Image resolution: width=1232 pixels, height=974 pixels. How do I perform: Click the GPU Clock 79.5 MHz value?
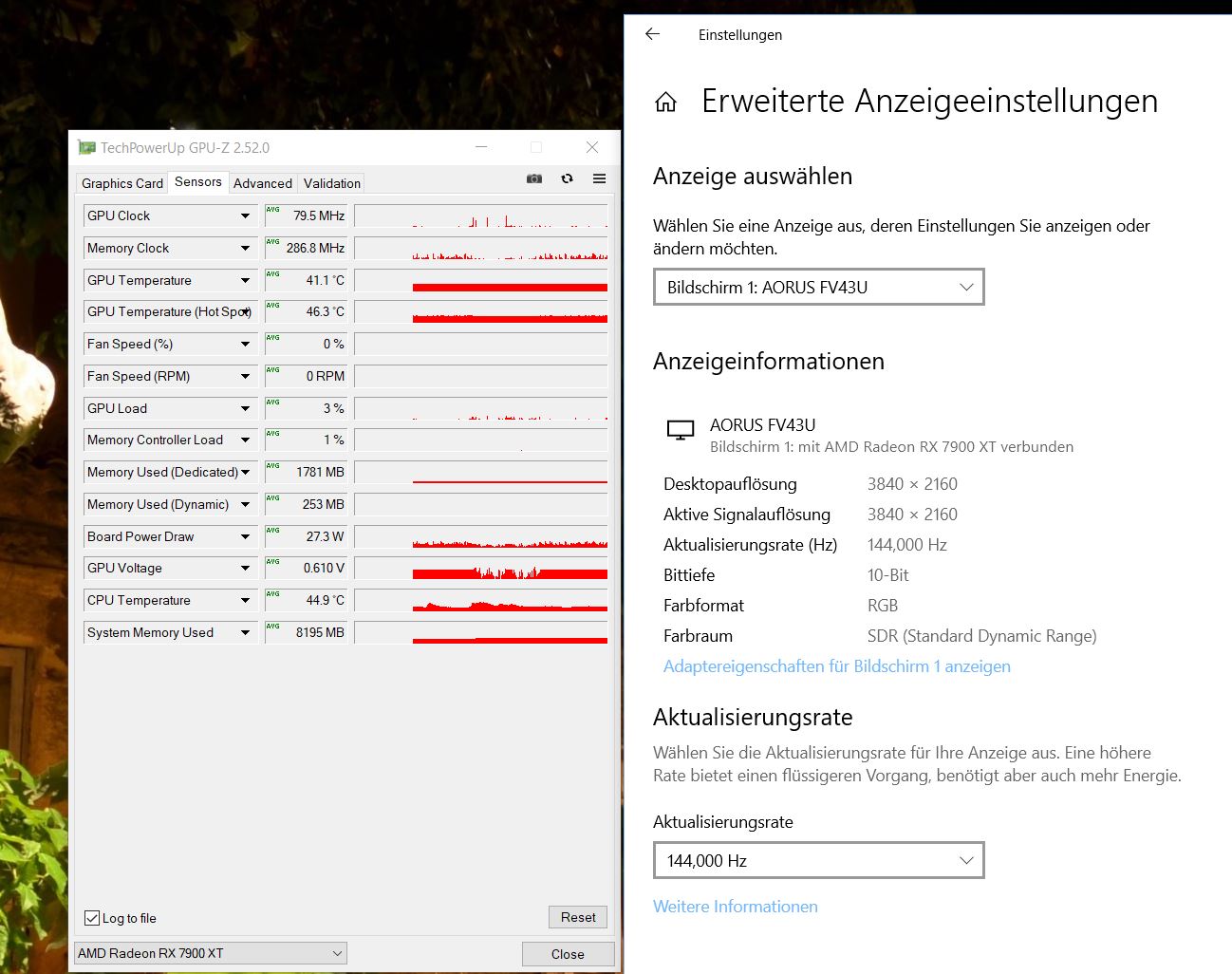(306, 216)
